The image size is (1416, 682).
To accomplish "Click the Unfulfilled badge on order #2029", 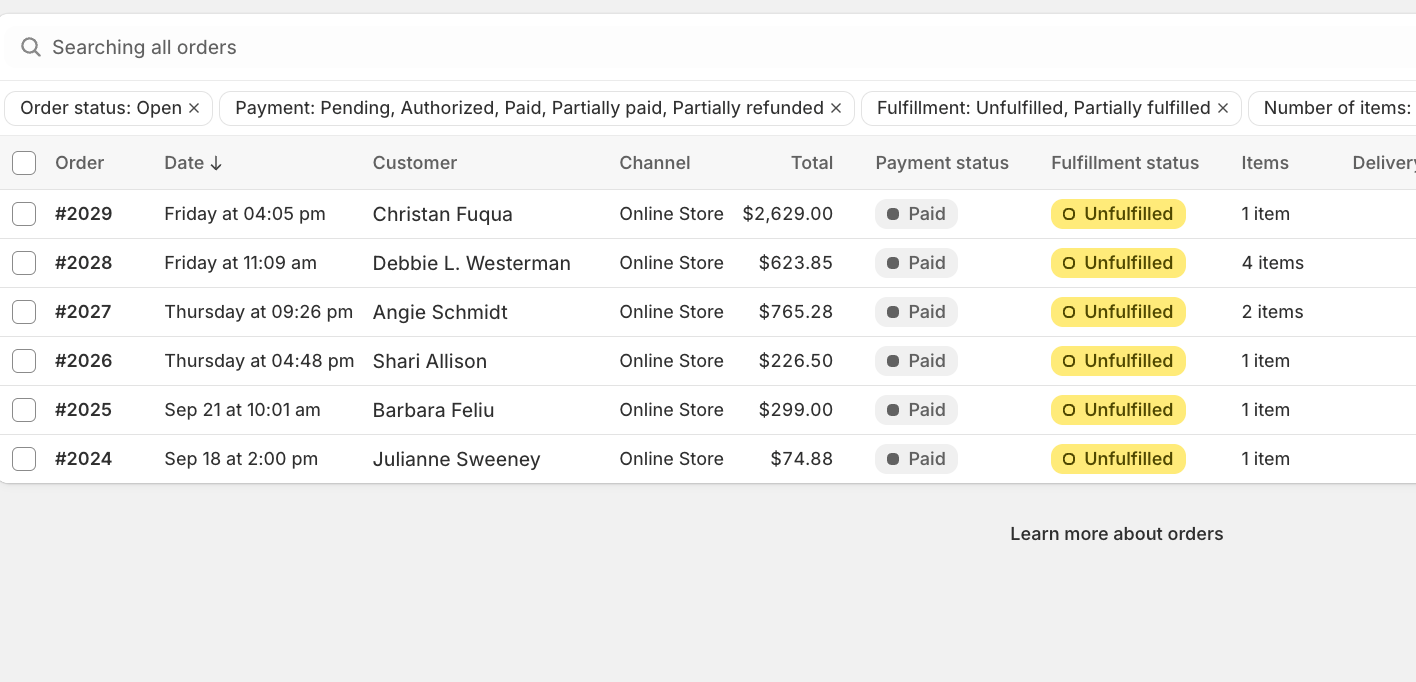I will coord(1118,213).
